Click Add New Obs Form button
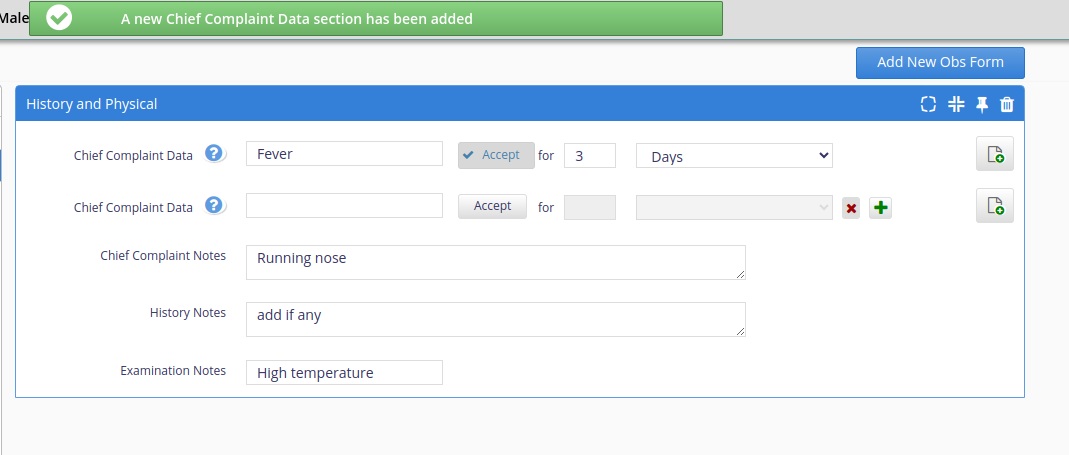 point(940,63)
